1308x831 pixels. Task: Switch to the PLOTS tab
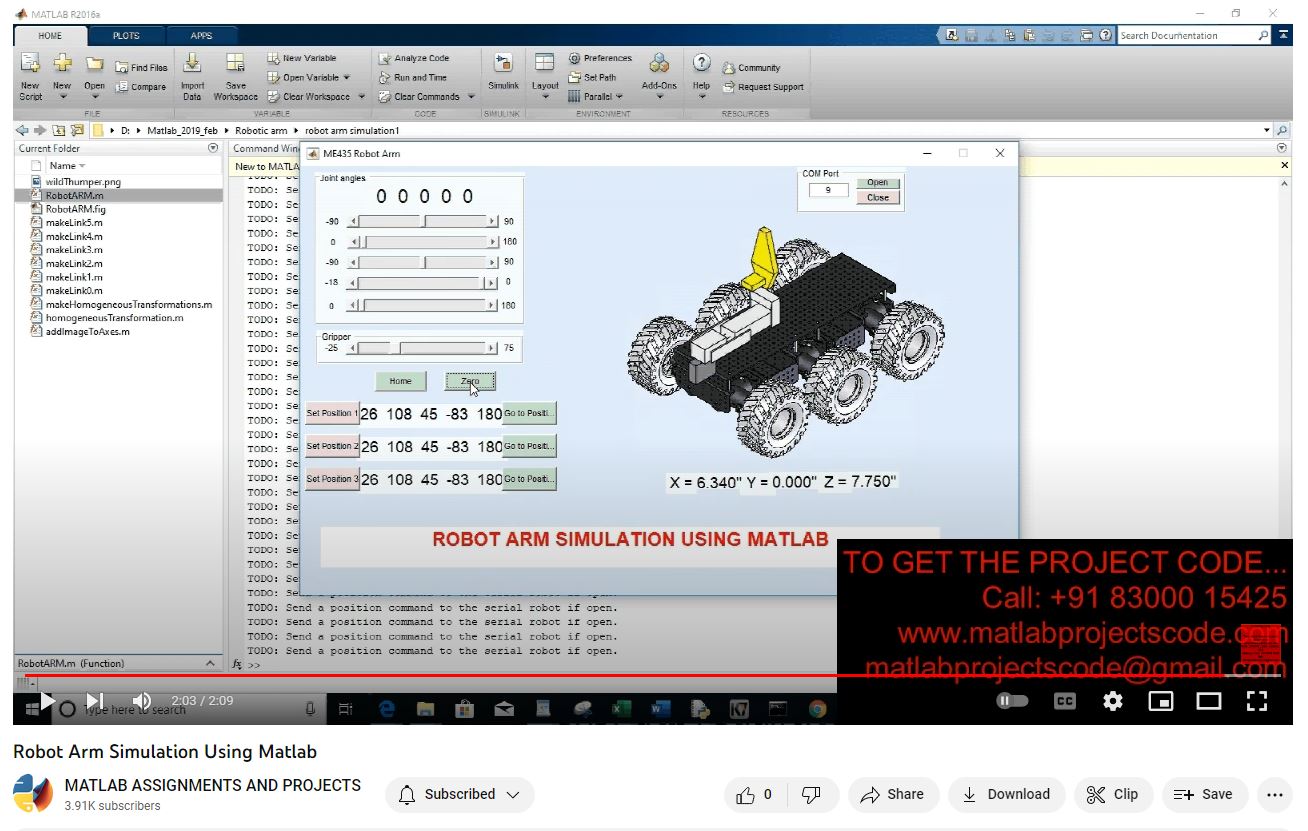[x=126, y=36]
